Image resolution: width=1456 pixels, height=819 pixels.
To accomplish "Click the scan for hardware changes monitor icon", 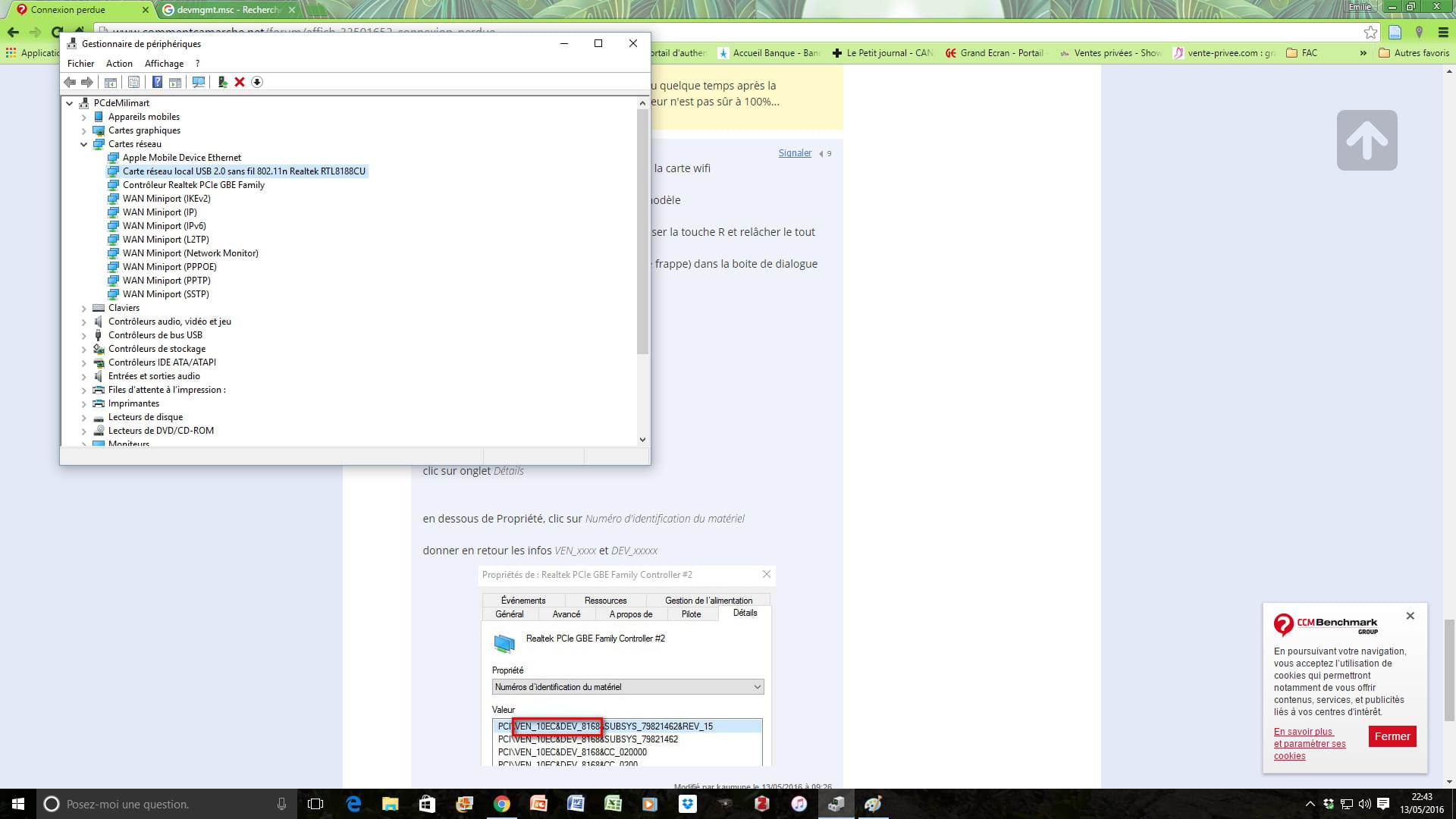I will (199, 82).
